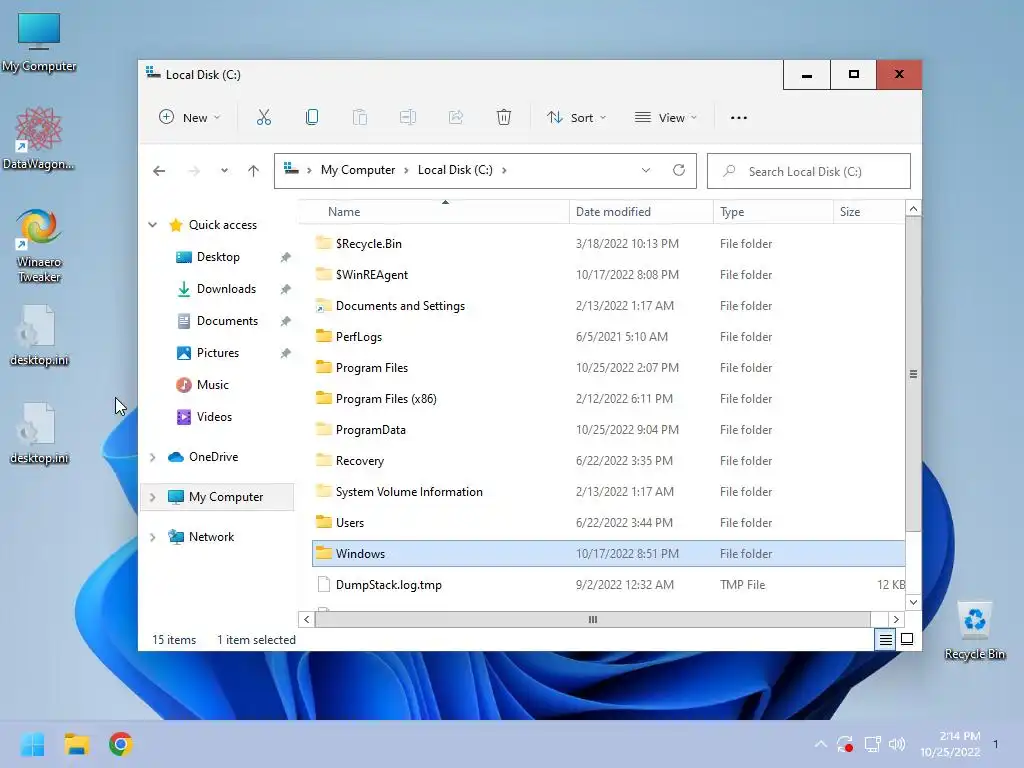Show hidden system tray icons chevron
The image size is (1024, 768).
pos(821,744)
